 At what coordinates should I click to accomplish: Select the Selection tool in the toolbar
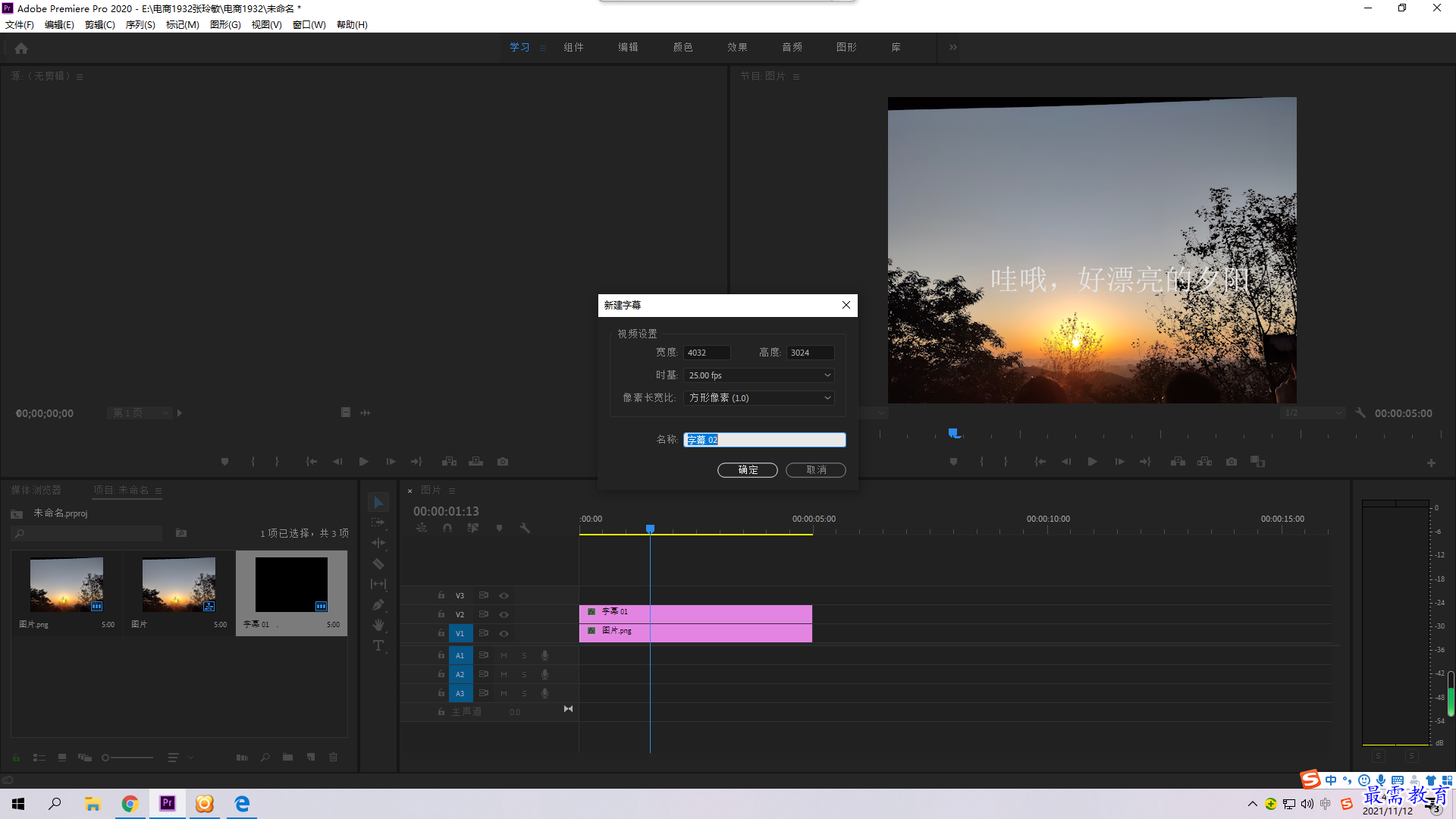pyautogui.click(x=378, y=503)
